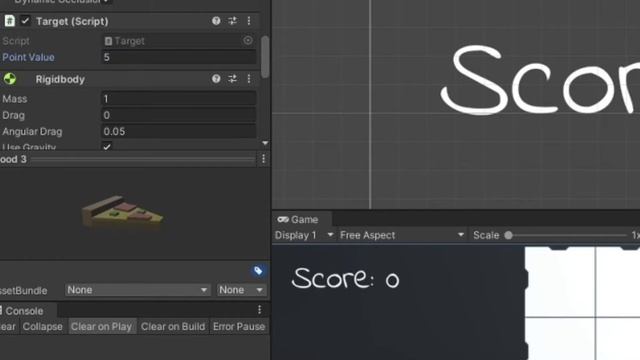The height and width of the screenshot is (360, 640).
Task: Click the Point Value label
Action: [x=28, y=57]
